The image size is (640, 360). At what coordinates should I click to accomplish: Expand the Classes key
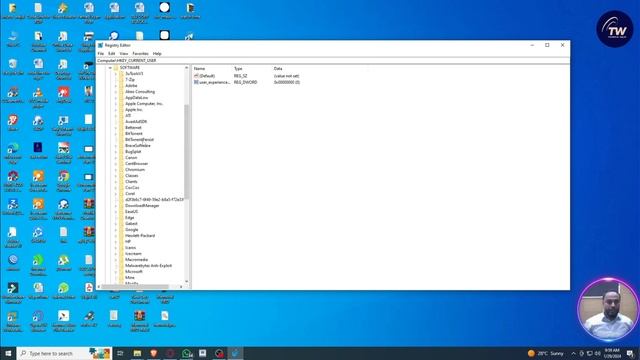coord(116,176)
